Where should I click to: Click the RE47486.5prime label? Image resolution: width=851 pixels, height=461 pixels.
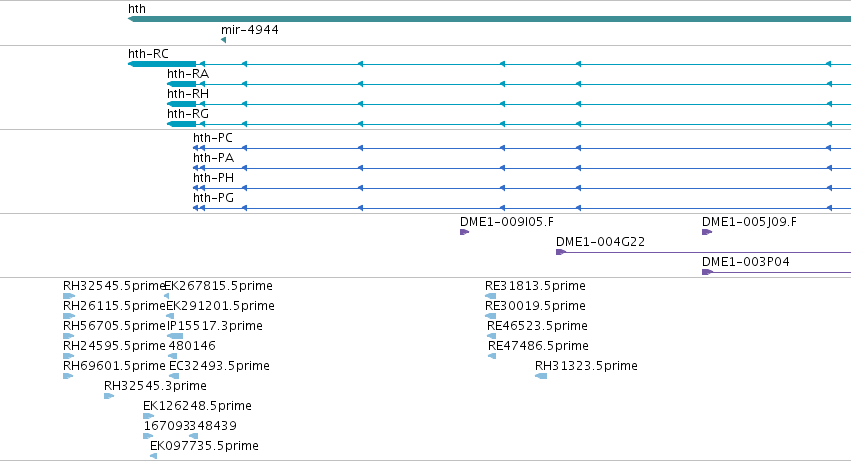point(538,346)
